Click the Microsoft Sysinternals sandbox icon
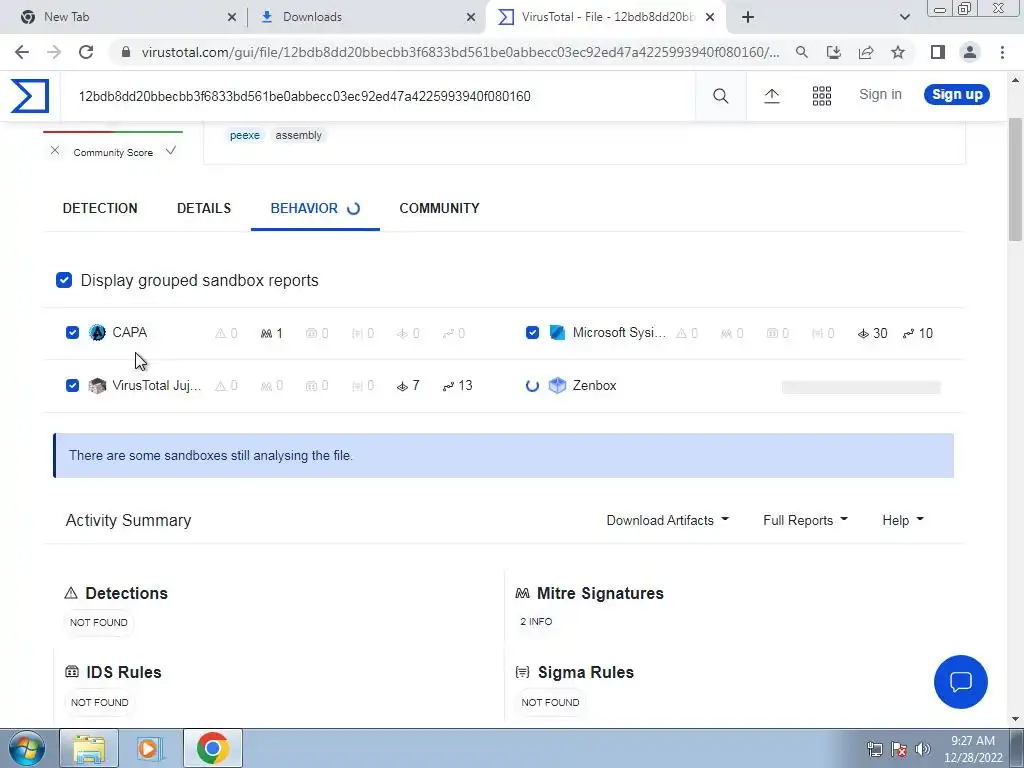The width and height of the screenshot is (1024, 768). 557,332
